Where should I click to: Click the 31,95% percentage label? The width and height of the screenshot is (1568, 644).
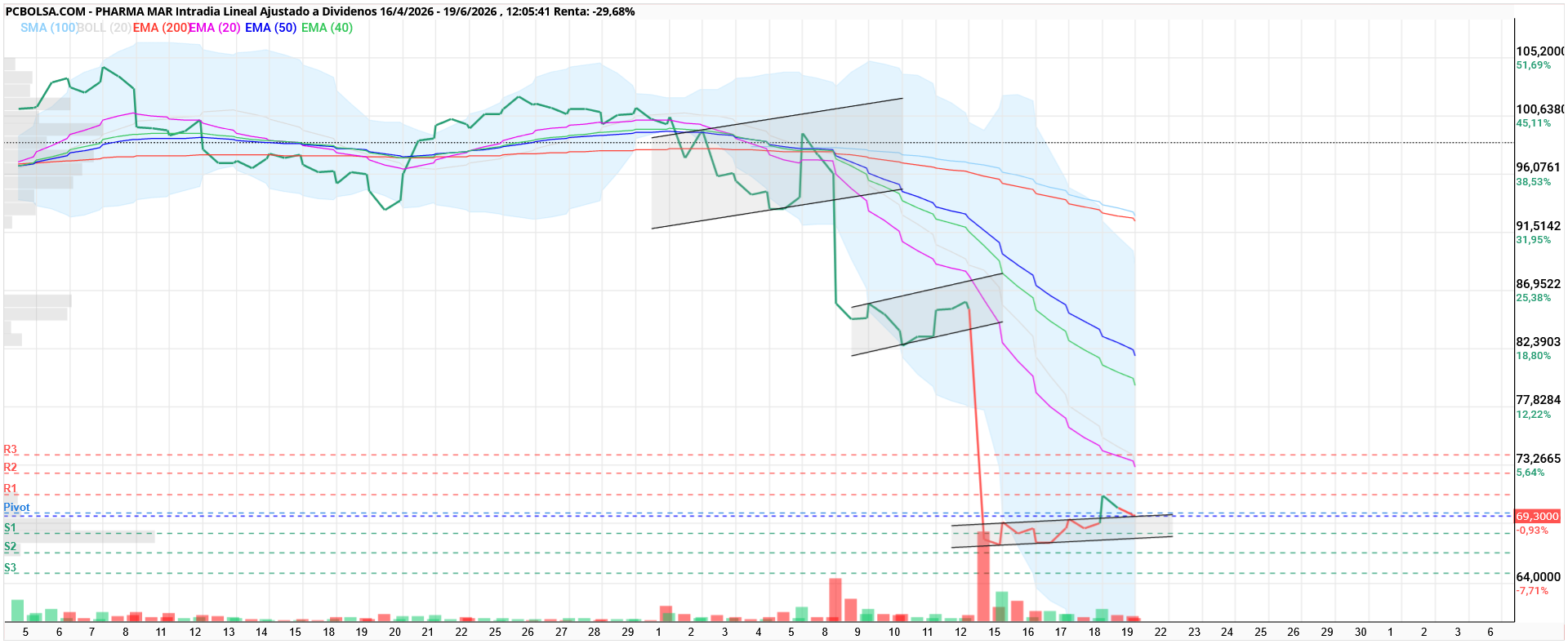1533,240
